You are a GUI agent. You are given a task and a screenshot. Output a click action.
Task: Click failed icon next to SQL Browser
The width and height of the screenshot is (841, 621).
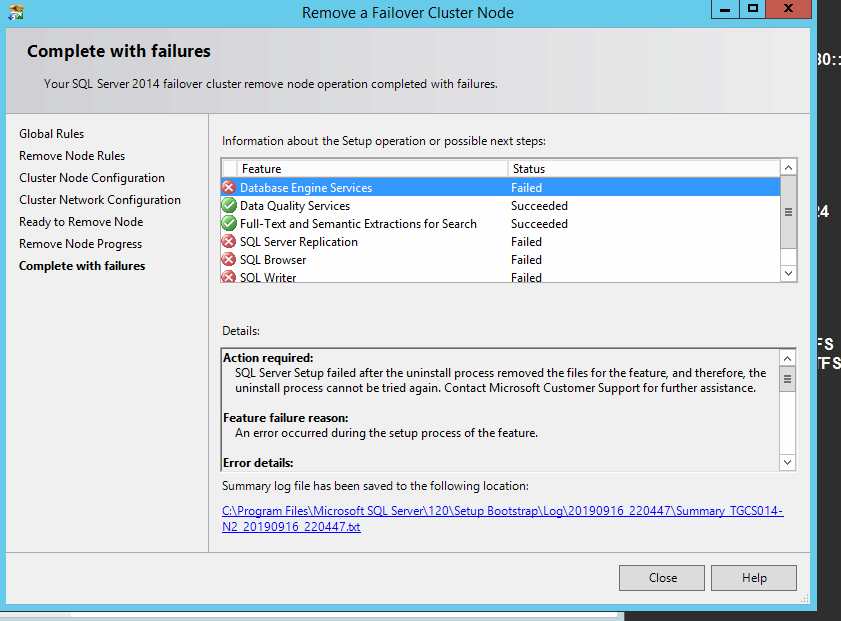pyautogui.click(x=229, y=259)
